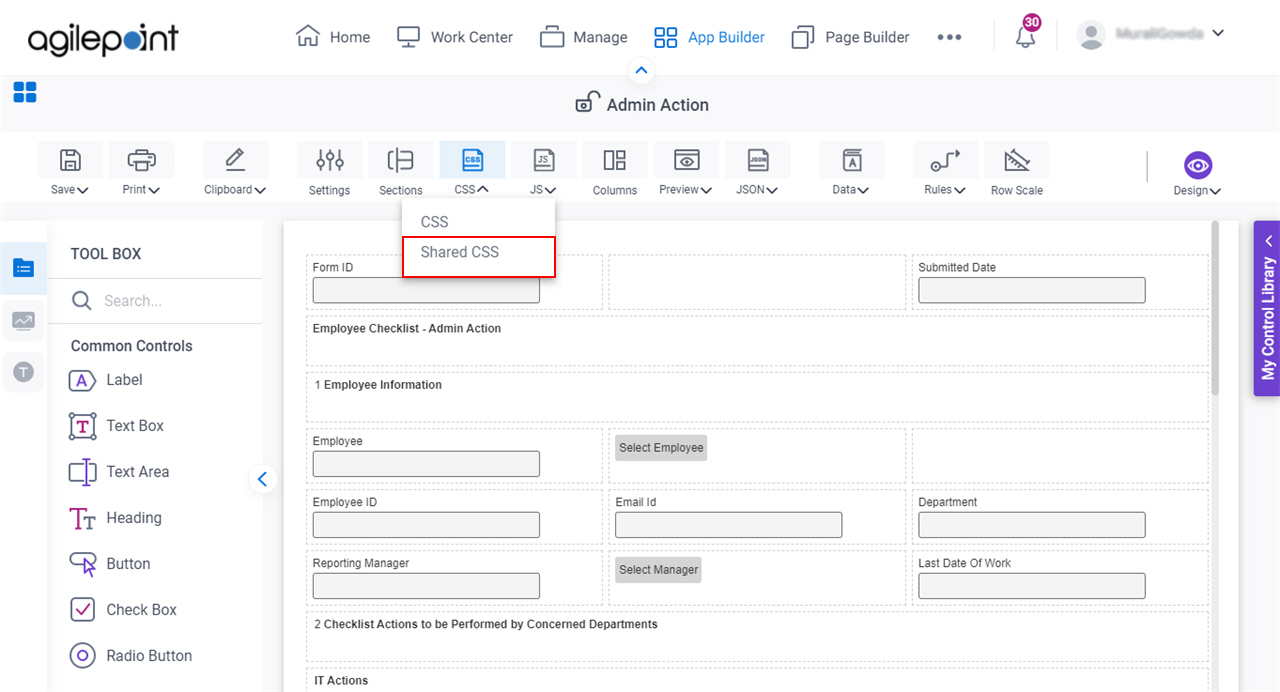
Task: Click the form canvas vertical scrollbar
Action: 1215,308
